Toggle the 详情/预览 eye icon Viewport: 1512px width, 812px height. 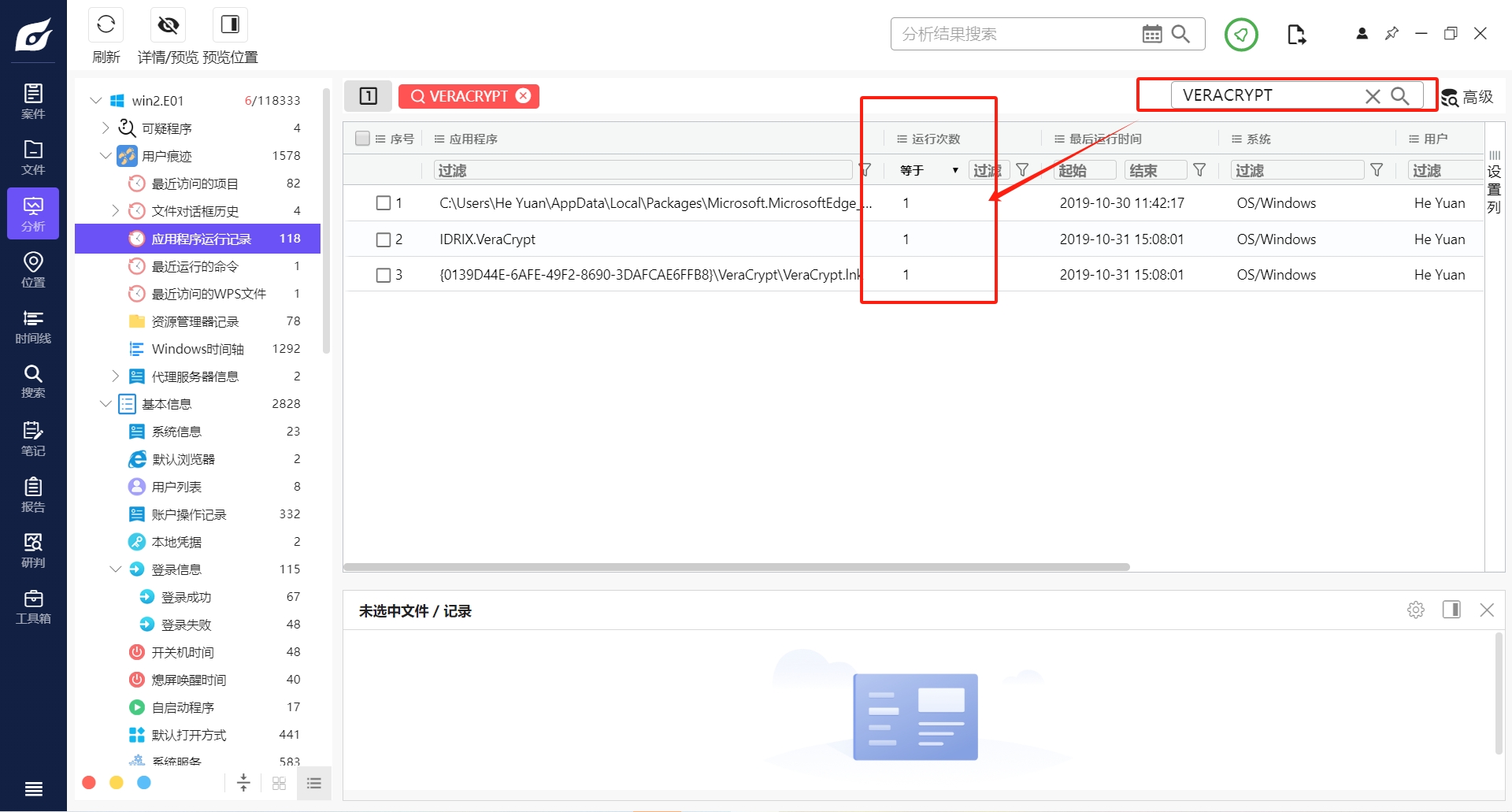(x=168, y=25)
